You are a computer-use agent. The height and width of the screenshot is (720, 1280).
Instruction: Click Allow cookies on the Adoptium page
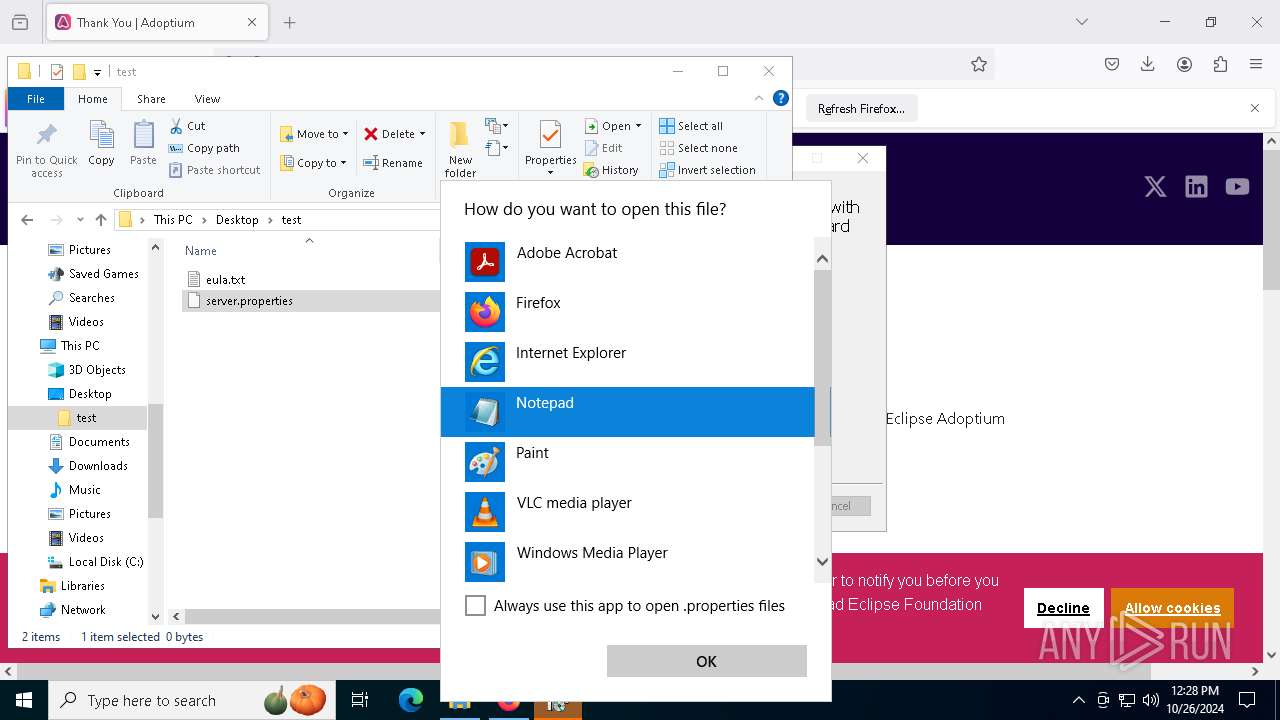pos(1172,608)
